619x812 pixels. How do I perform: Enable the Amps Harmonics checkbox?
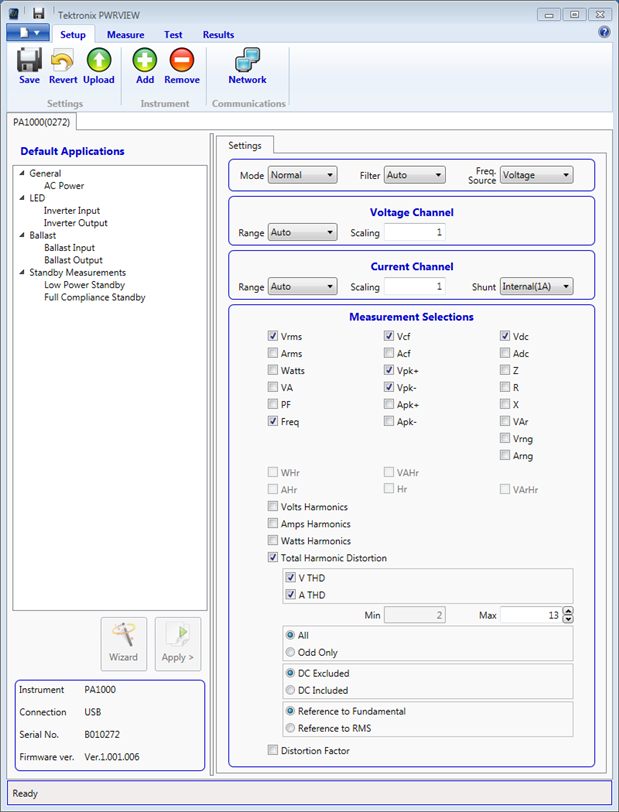(x=272, y=523)
